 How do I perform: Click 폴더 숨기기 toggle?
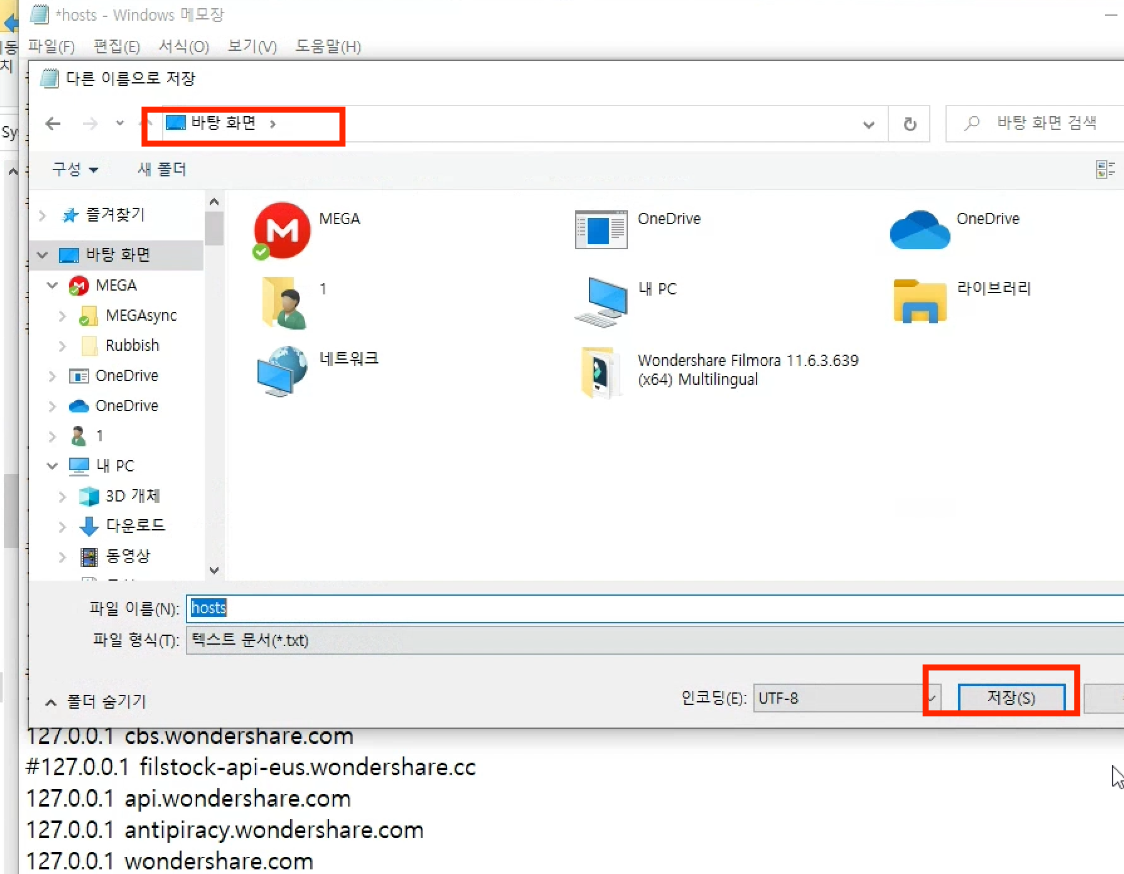tap(96, 702)
